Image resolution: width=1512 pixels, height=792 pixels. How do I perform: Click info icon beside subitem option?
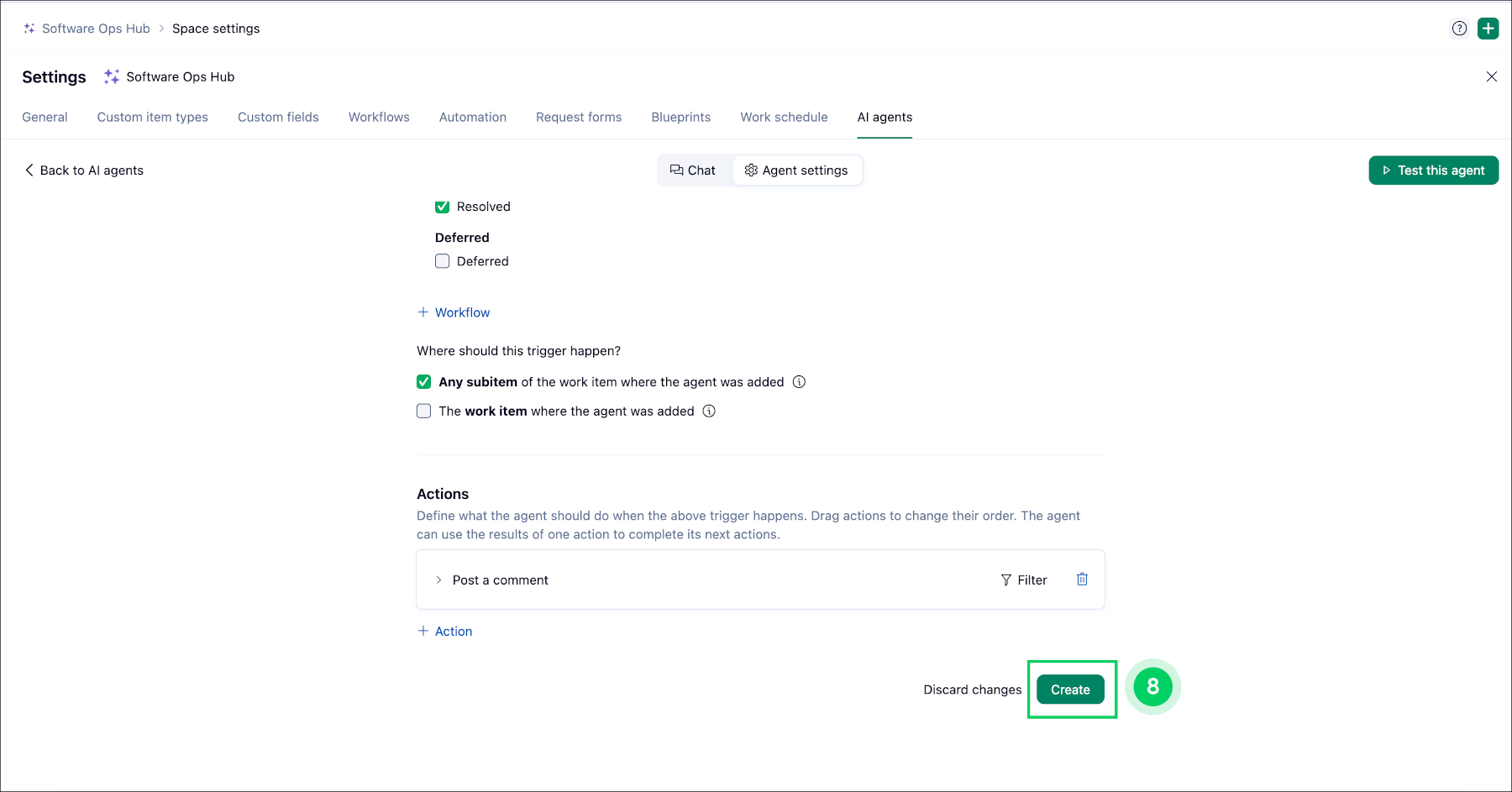(x=800, y=382)
